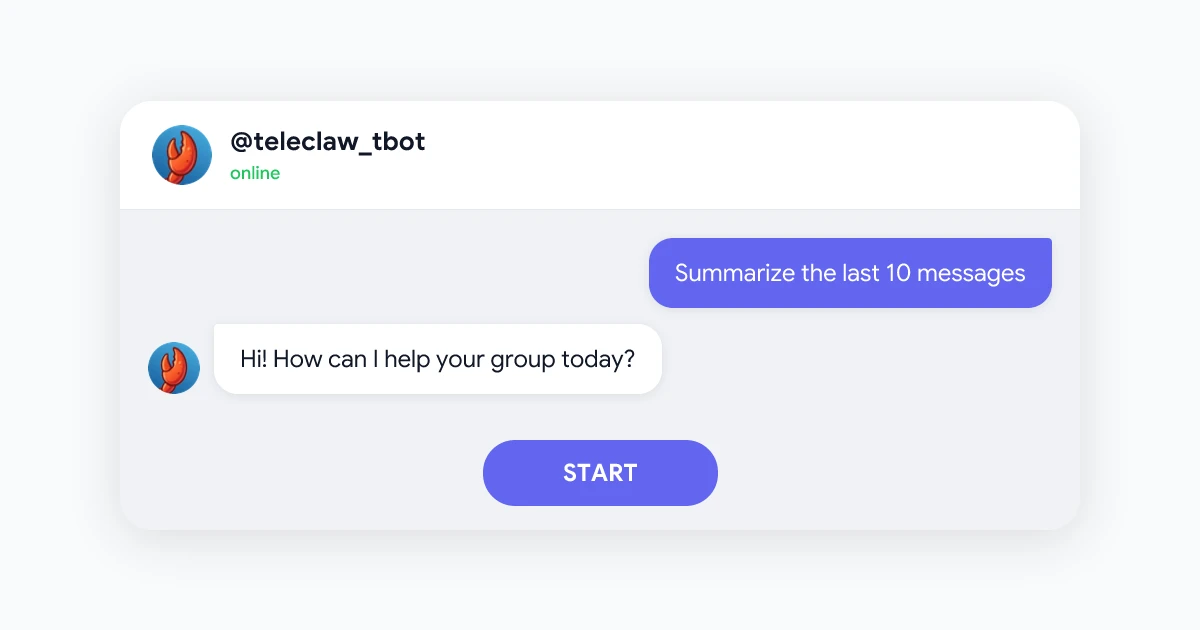This screenshot has width=1200, height=630.
Task: Click the green online status text
Action: point(255,173)
